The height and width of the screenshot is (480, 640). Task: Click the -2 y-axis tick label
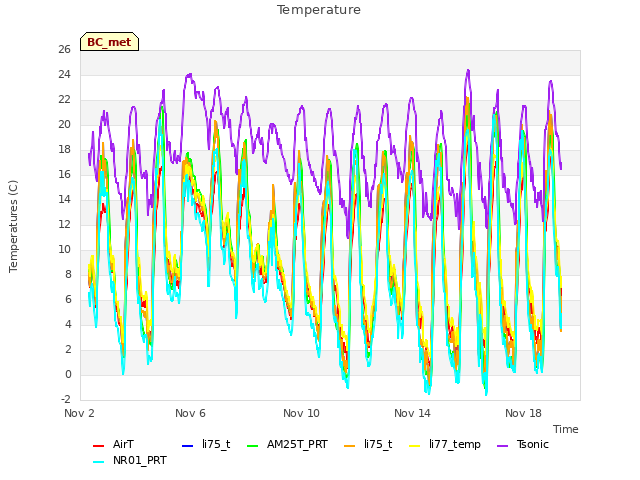click(66, 400)
